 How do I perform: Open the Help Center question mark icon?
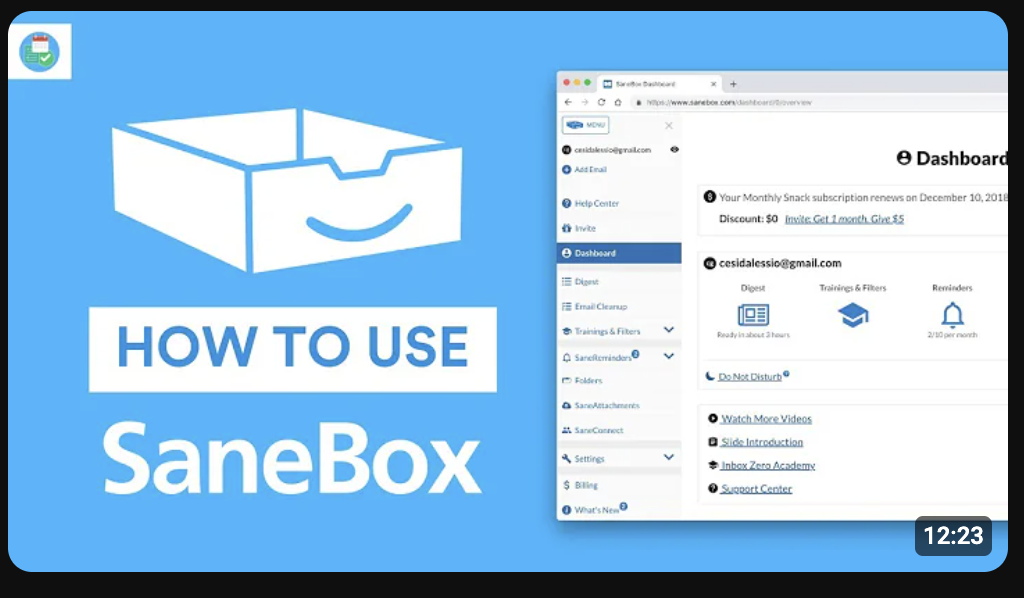564,201
